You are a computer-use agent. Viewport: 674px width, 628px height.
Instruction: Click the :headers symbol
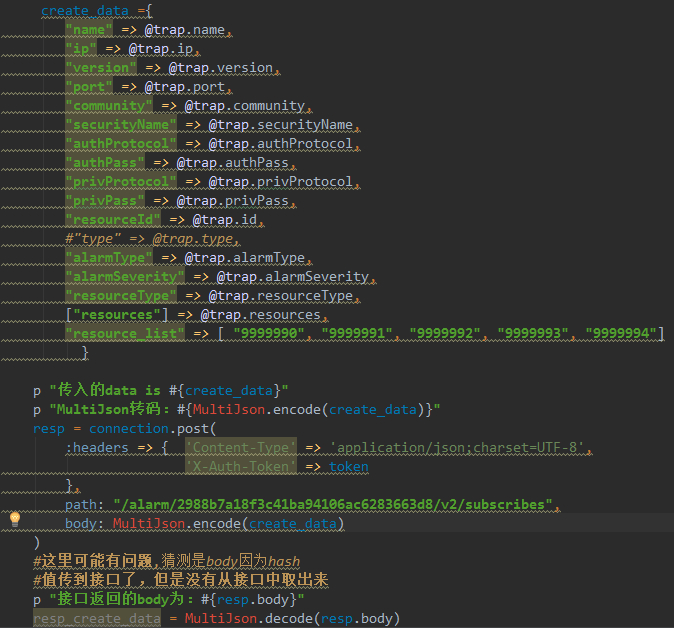coord(97,447)
